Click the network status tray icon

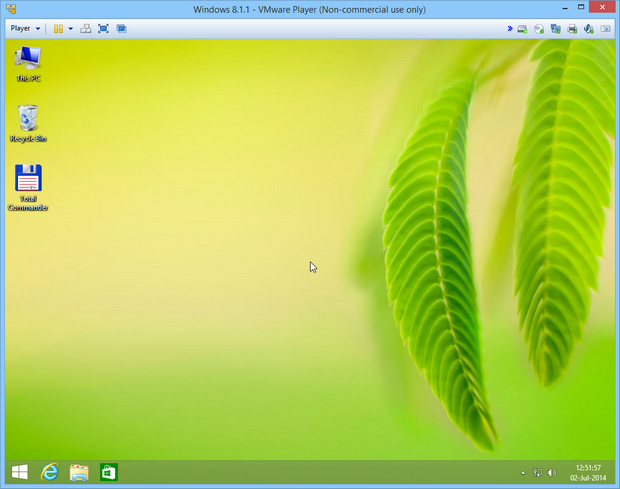coord(537,472)
